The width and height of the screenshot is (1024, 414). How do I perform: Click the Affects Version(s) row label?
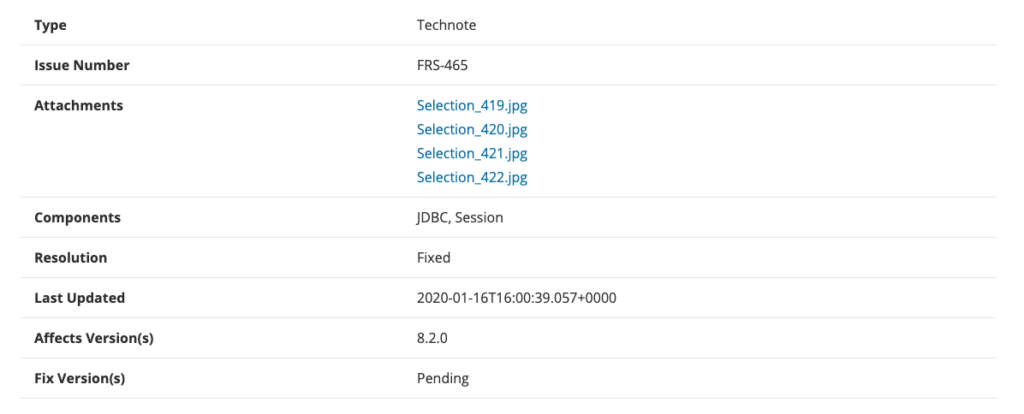click(x=93, y=338)
